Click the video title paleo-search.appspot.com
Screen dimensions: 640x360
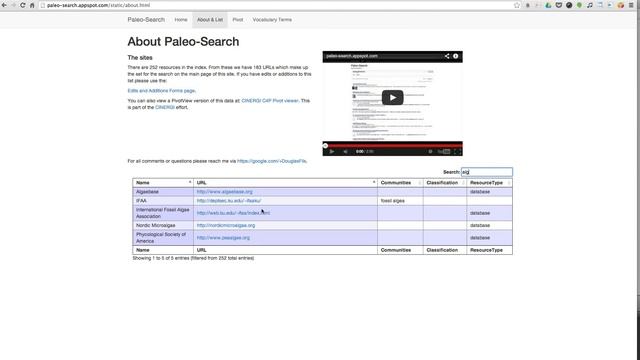tap(351, 56)
